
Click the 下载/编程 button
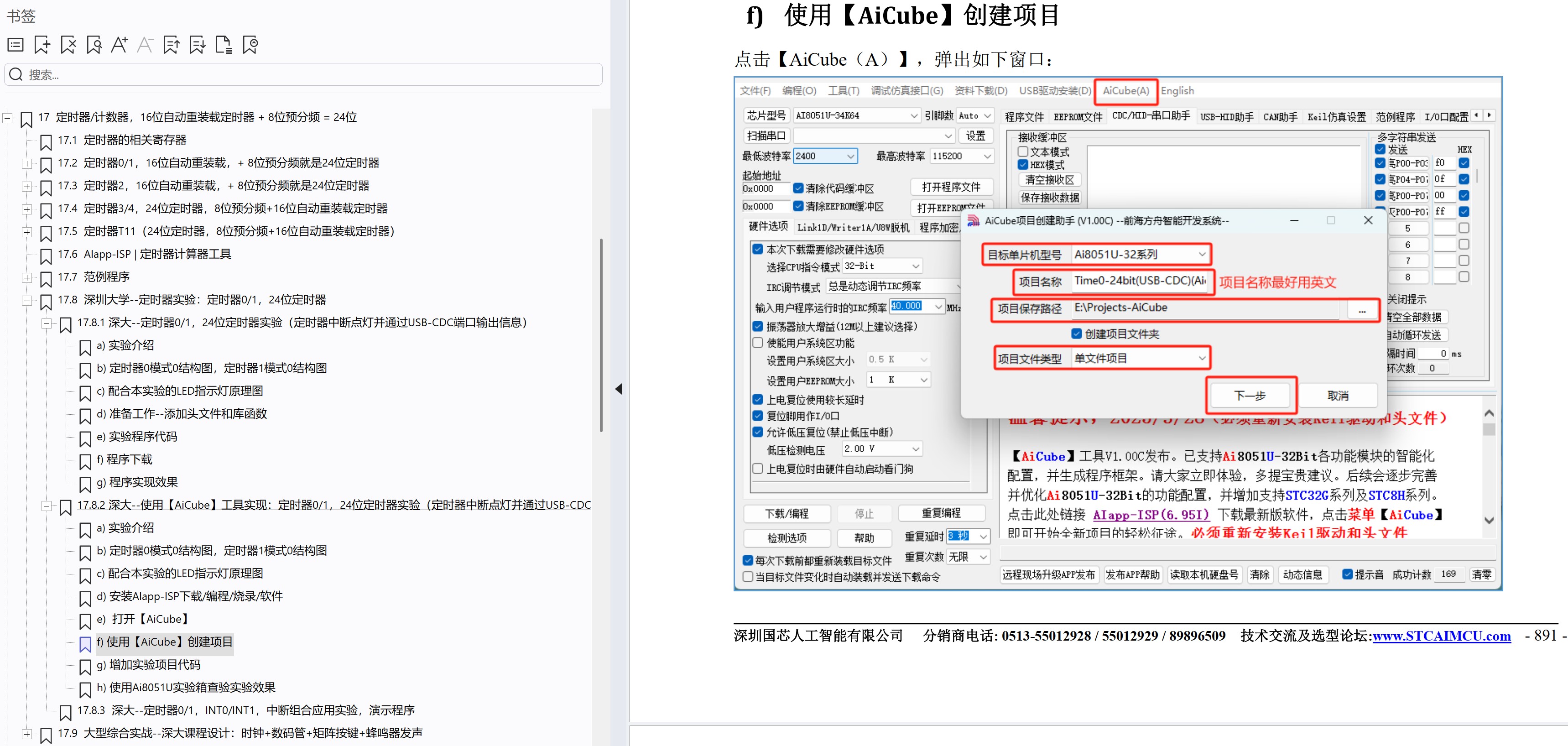[x=787, y=513]
